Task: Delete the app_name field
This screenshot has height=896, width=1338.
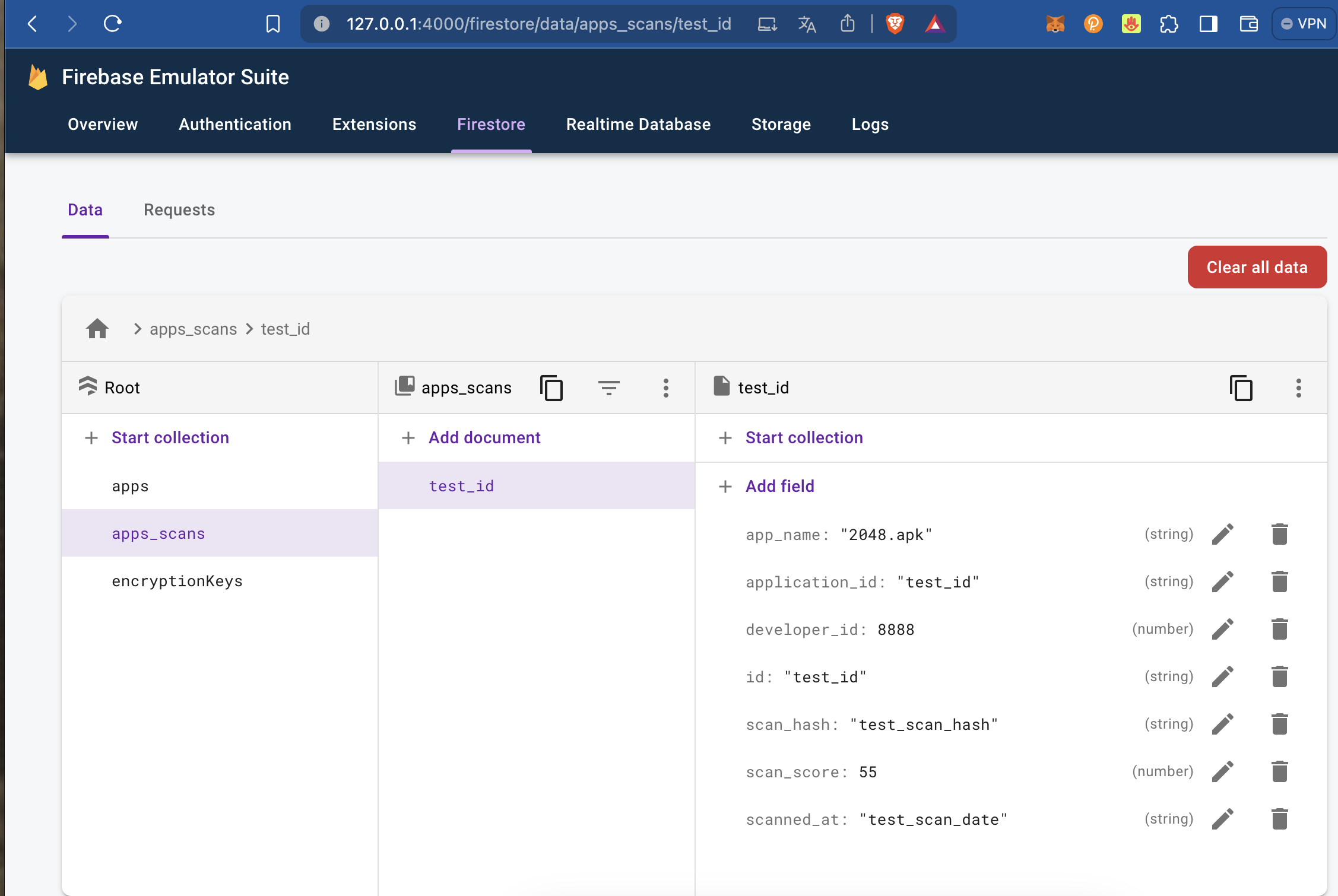Action: click(1280, 534)
